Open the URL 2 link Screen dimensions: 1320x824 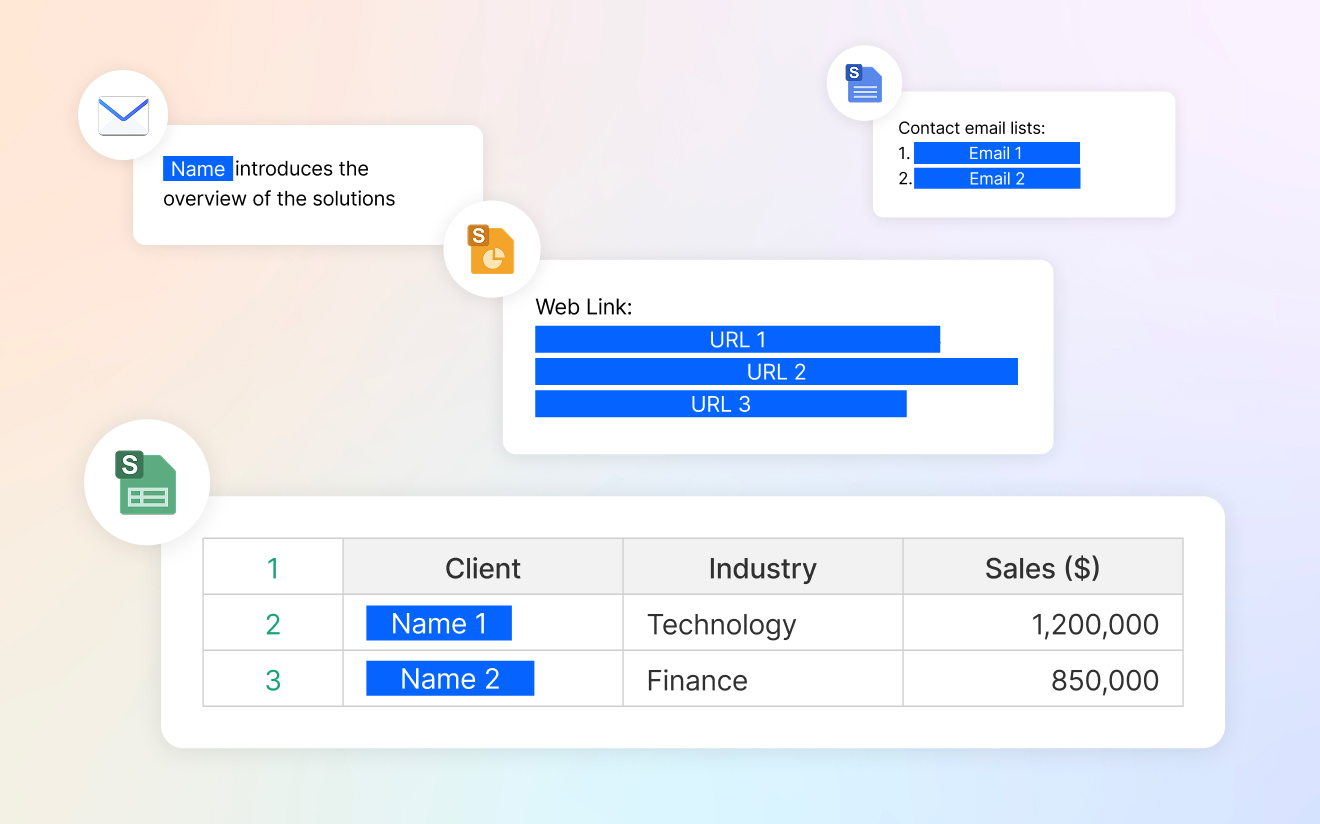(776, 371)
